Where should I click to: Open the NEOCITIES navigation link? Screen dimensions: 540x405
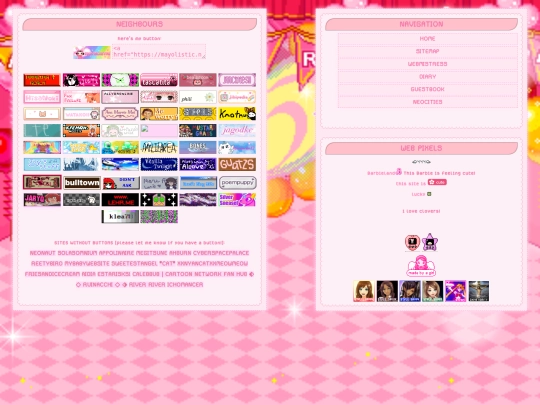427,102
